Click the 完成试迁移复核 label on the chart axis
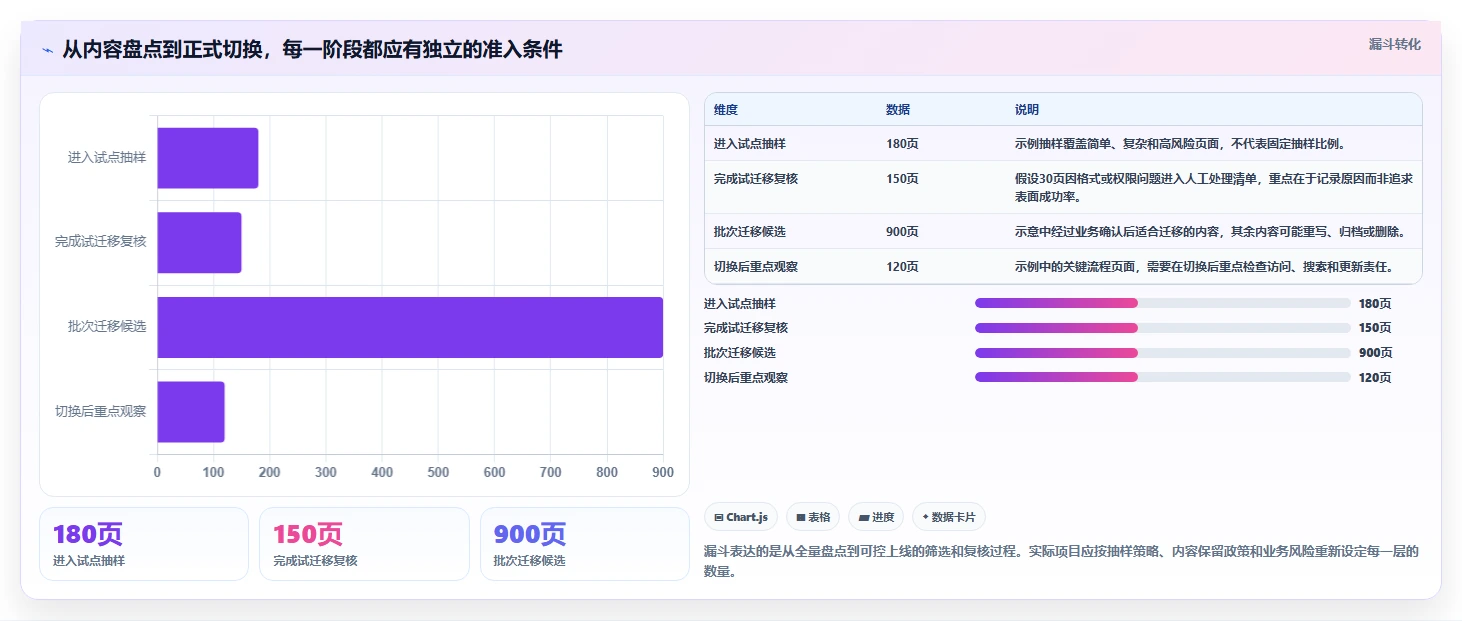 coord(101,242)
